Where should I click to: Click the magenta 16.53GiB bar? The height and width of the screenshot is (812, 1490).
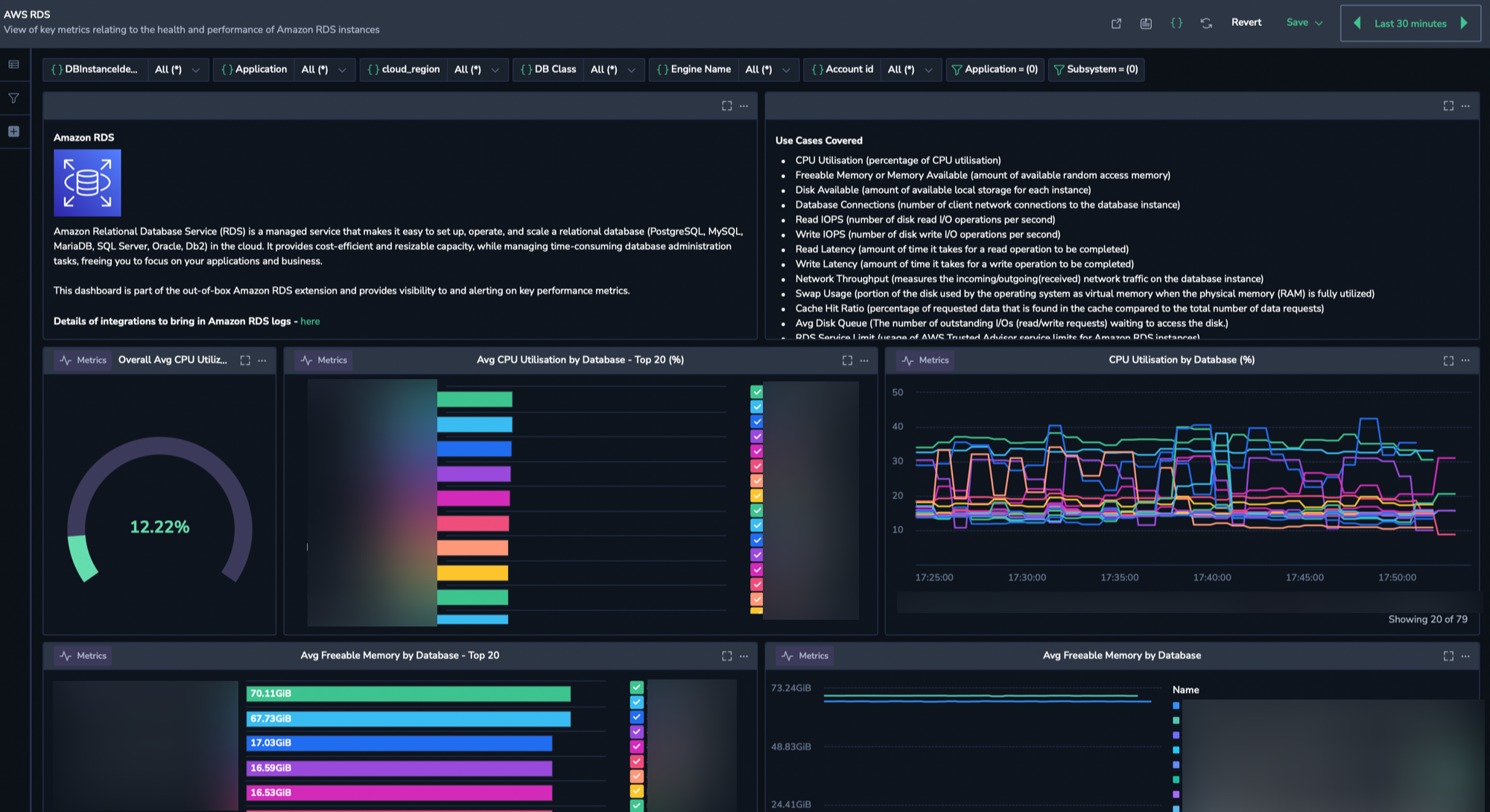[x=399, y=793]
